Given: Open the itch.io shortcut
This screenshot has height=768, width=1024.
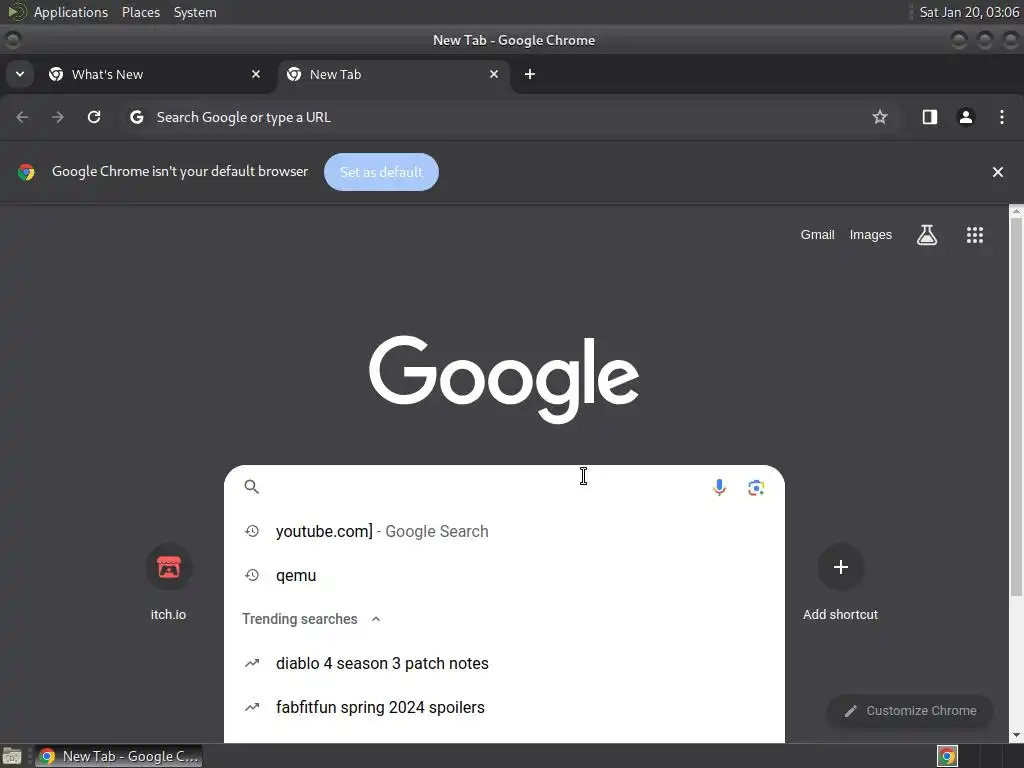Looking at the screenshot, I should click(168, 581).
